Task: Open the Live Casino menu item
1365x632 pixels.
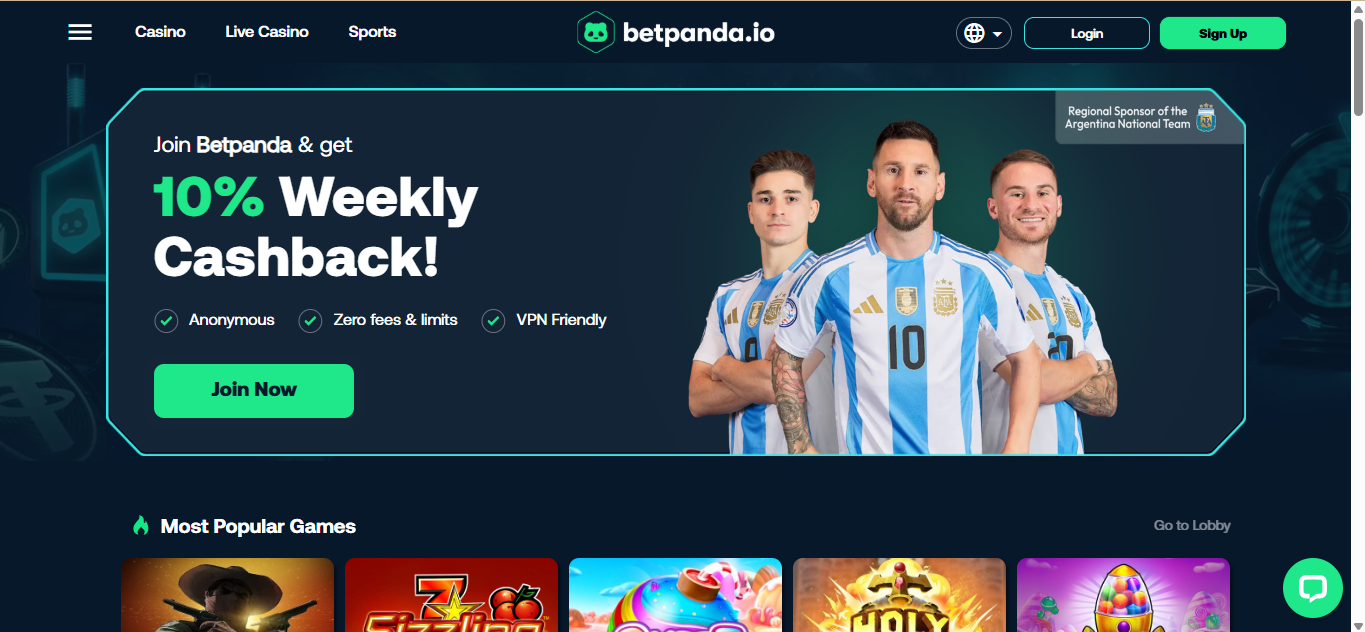Action: click(267, 32)
